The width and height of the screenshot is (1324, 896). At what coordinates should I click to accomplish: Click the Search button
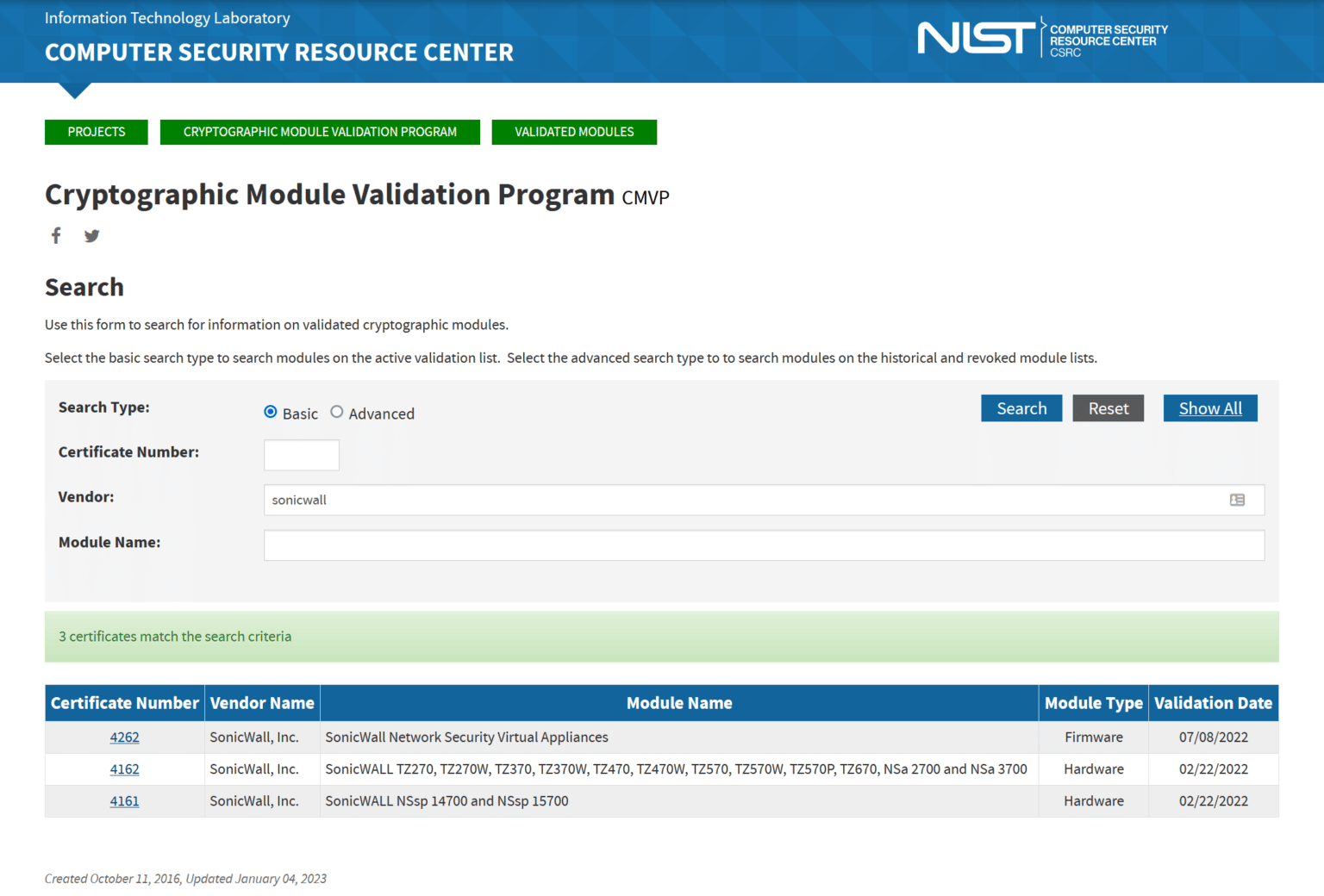click(x=1021, y=408)
